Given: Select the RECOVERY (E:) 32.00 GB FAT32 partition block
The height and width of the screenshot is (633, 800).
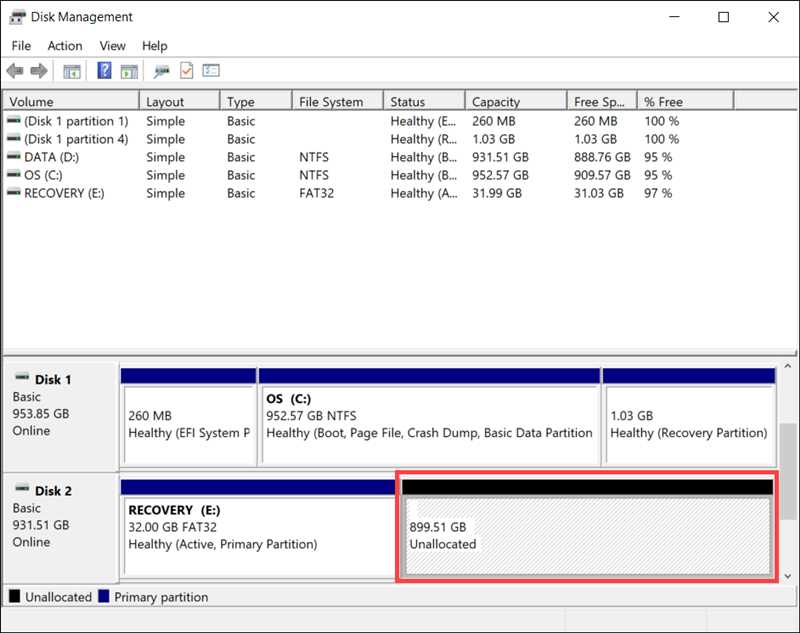Looking at the screenshot, I should (x=258, y=529).
